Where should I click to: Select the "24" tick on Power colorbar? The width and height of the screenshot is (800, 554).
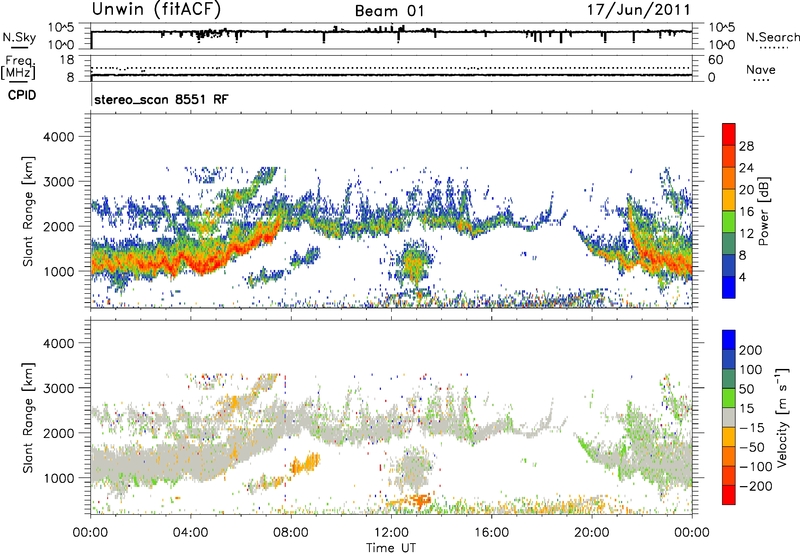coord(746,168)
